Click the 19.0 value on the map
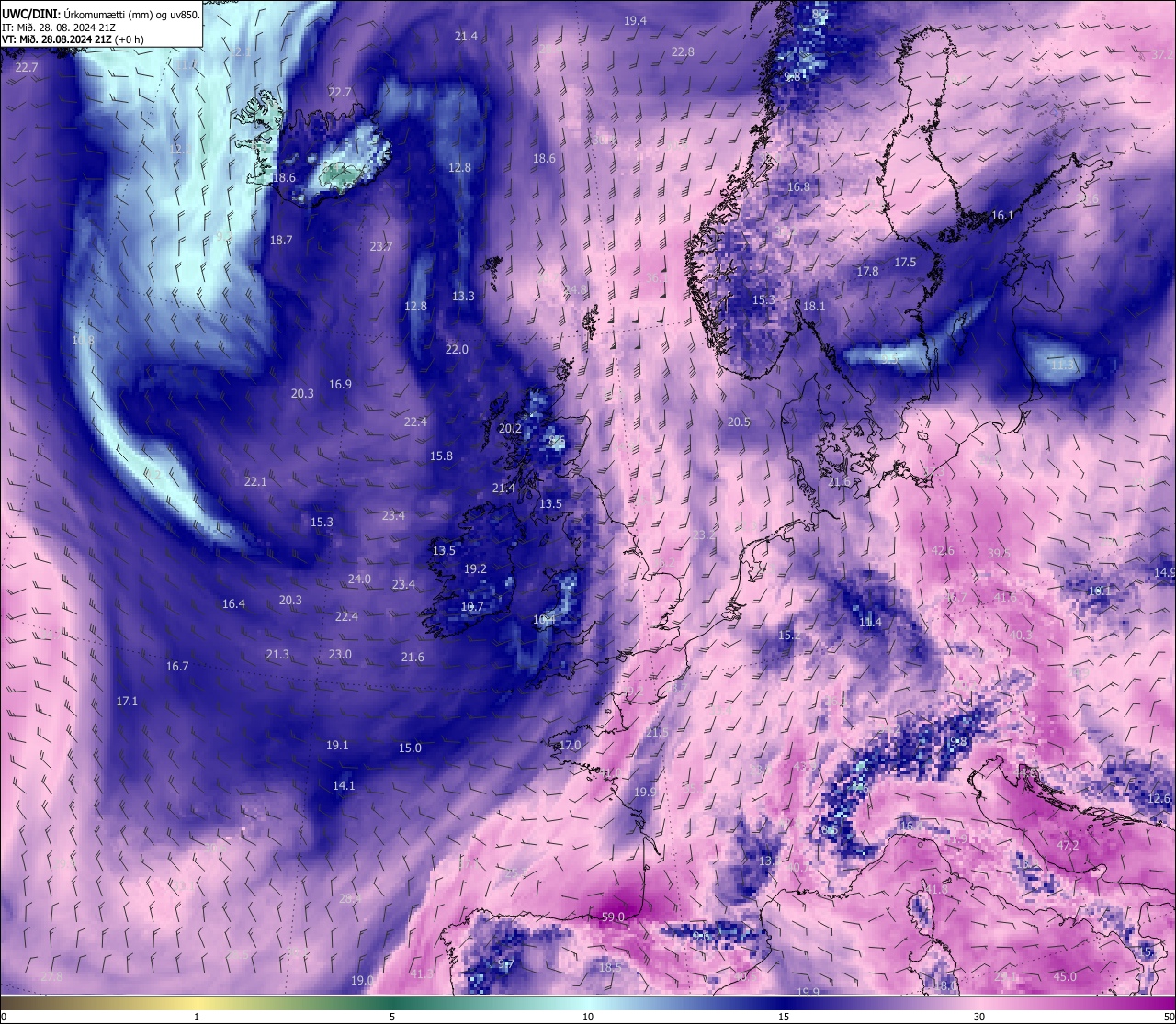Screen dimensions: 1176x1024 click(362, 980)
